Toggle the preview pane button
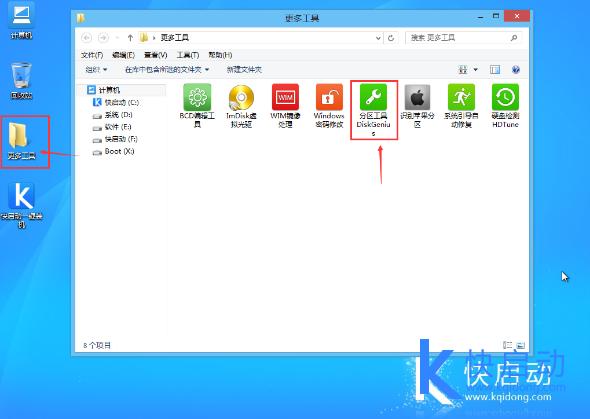Image resolution: width=590 pixels, height=419 pixels. (495, 70)
